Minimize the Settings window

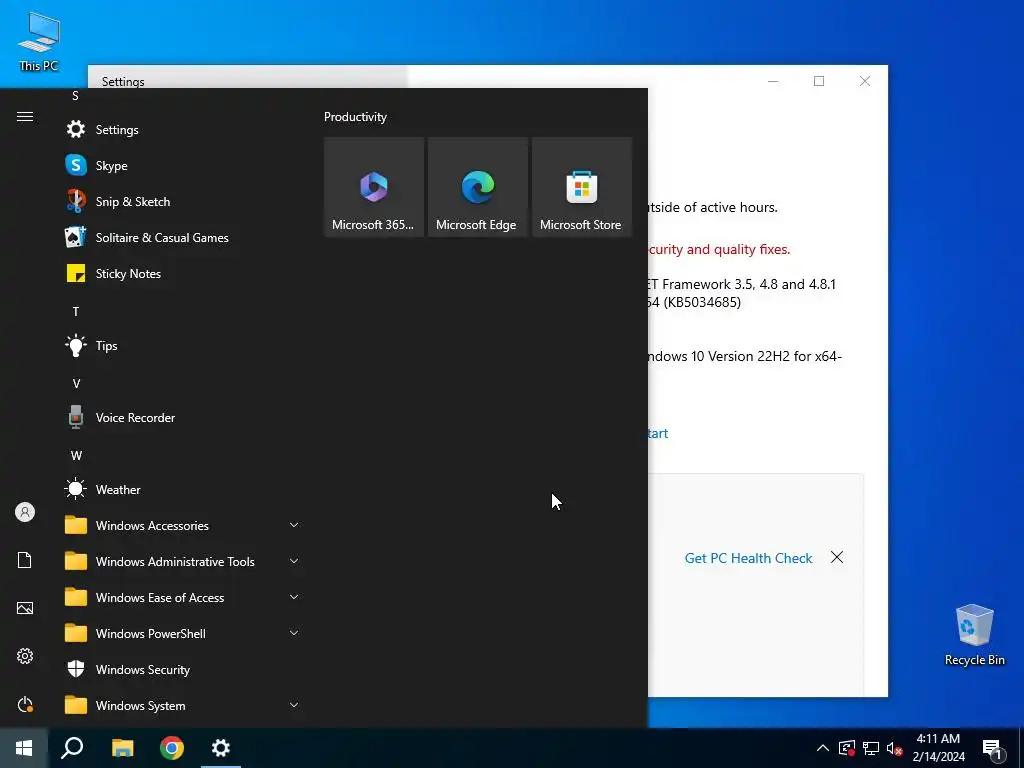[773, 81]
